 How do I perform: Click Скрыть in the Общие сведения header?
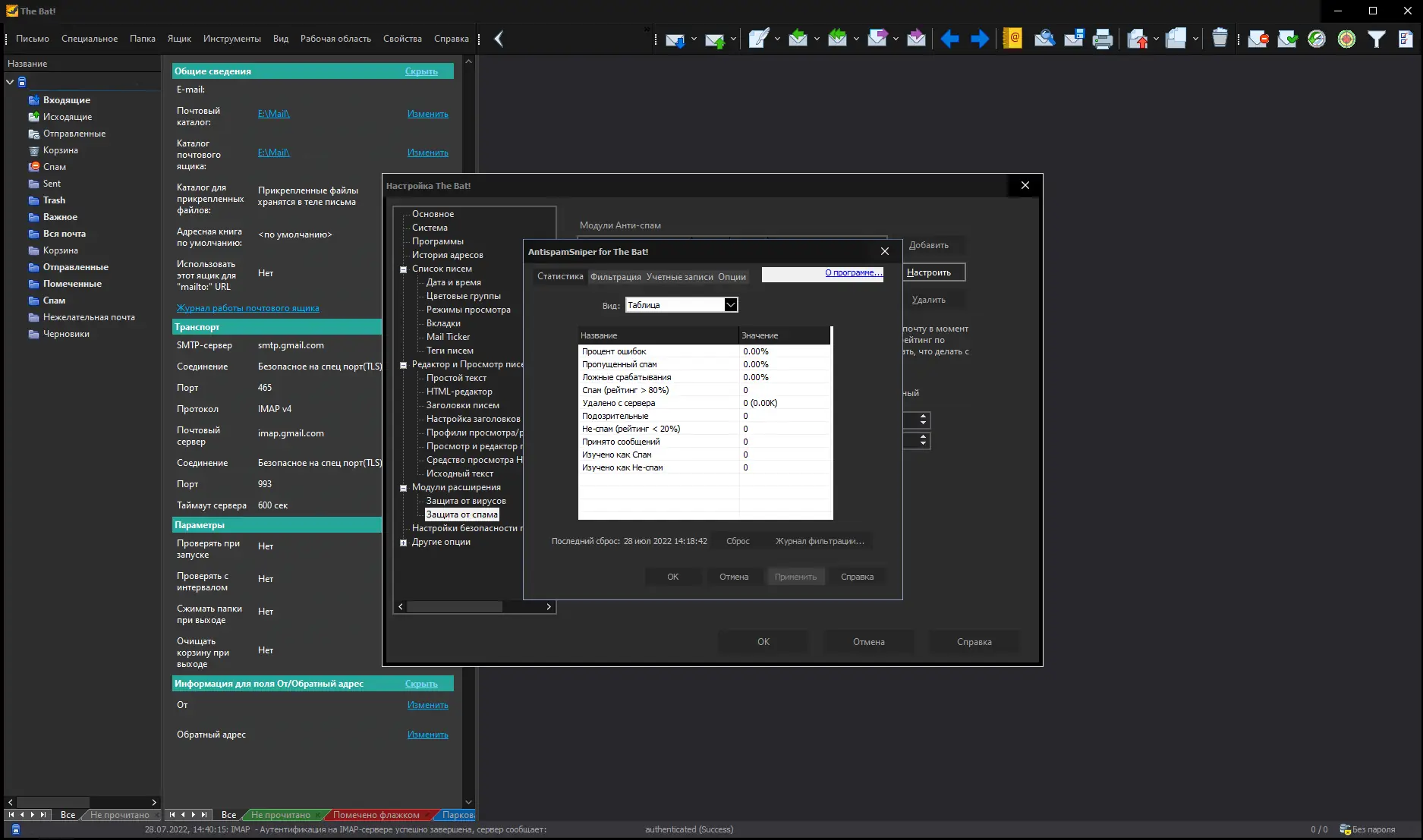click(x=421, y=71)
